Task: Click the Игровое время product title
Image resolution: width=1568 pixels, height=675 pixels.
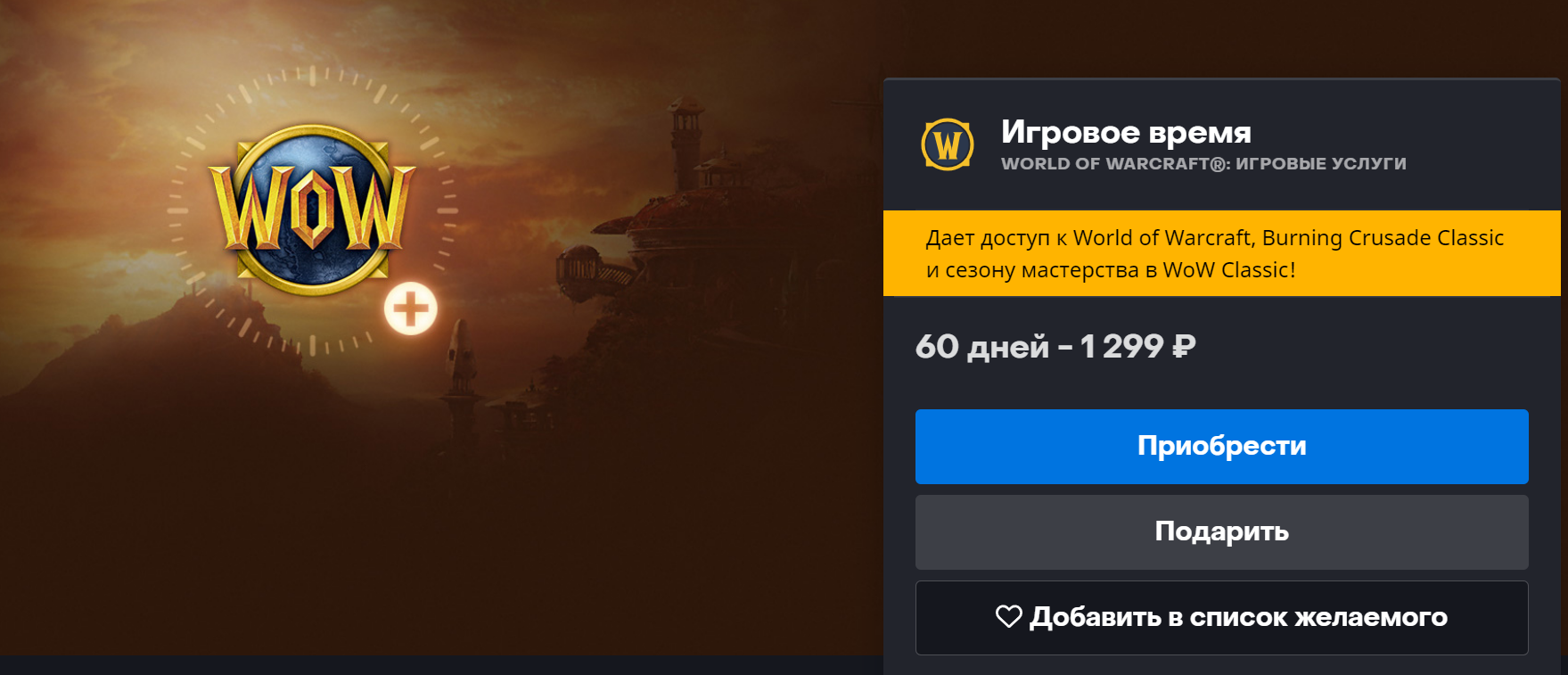Action: click(1126, 132)
